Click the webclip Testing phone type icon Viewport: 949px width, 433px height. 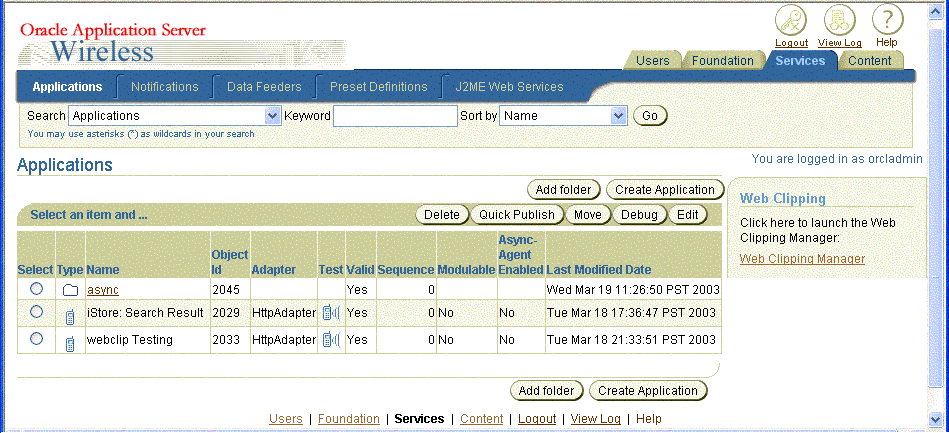click(x=70, y=343)
